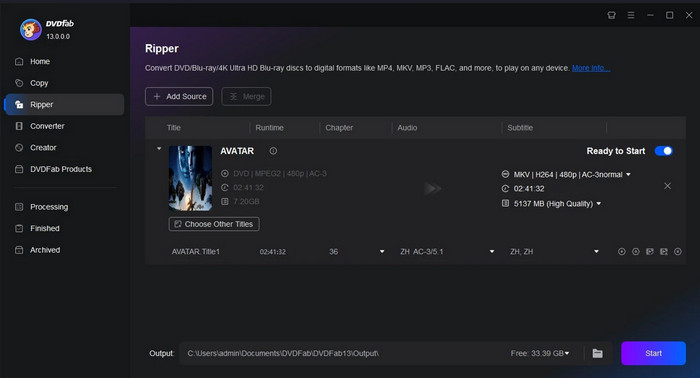Go to Home in sidebar
700x378 pixels.
coord(40,61)
